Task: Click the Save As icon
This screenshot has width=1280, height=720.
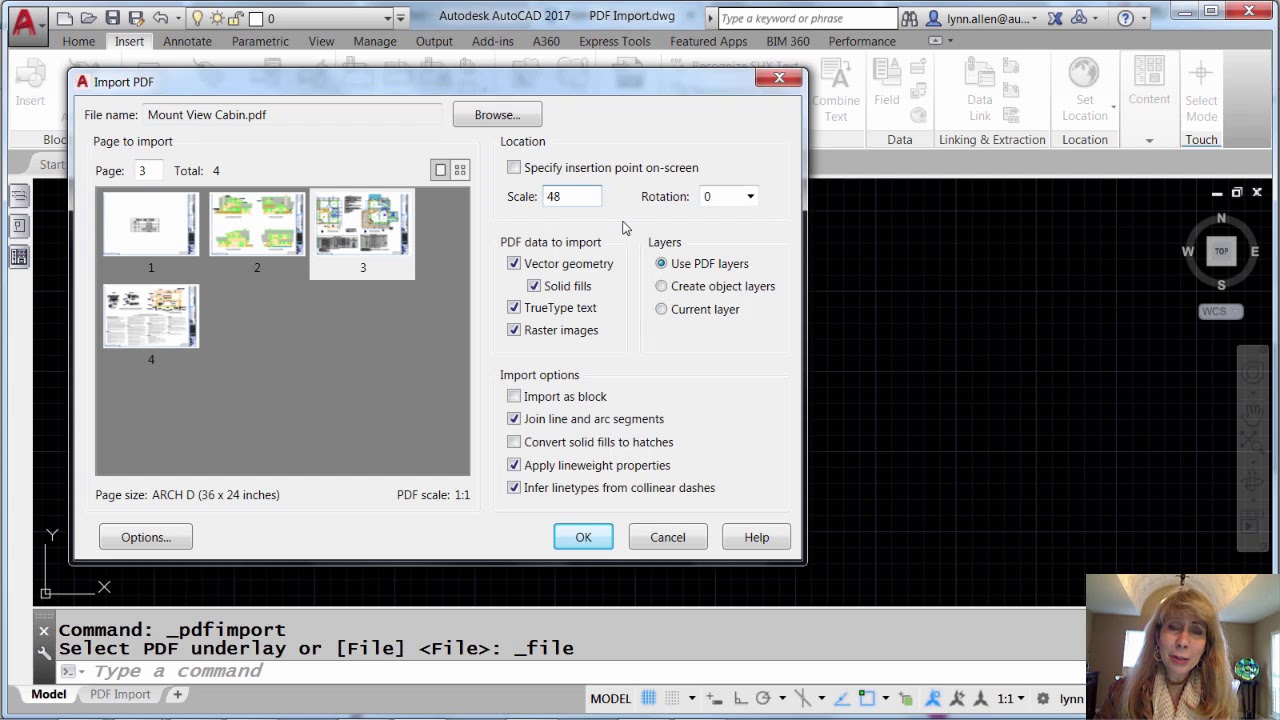Action: (136, 18)
